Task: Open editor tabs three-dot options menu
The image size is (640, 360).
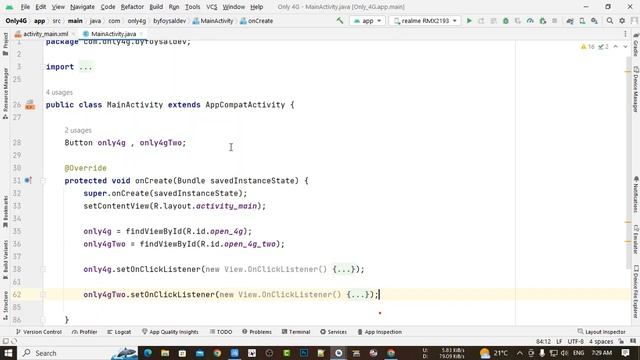Action: [x=625, y=34]
